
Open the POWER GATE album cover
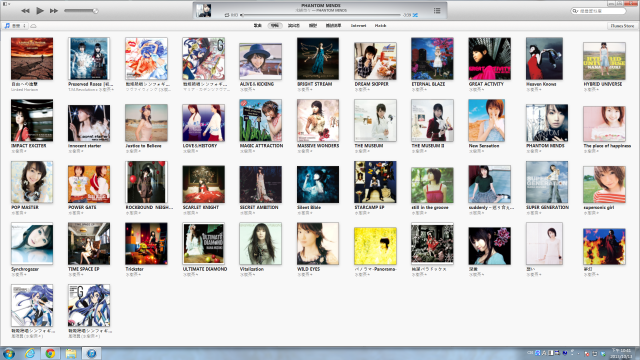[89, 184]
